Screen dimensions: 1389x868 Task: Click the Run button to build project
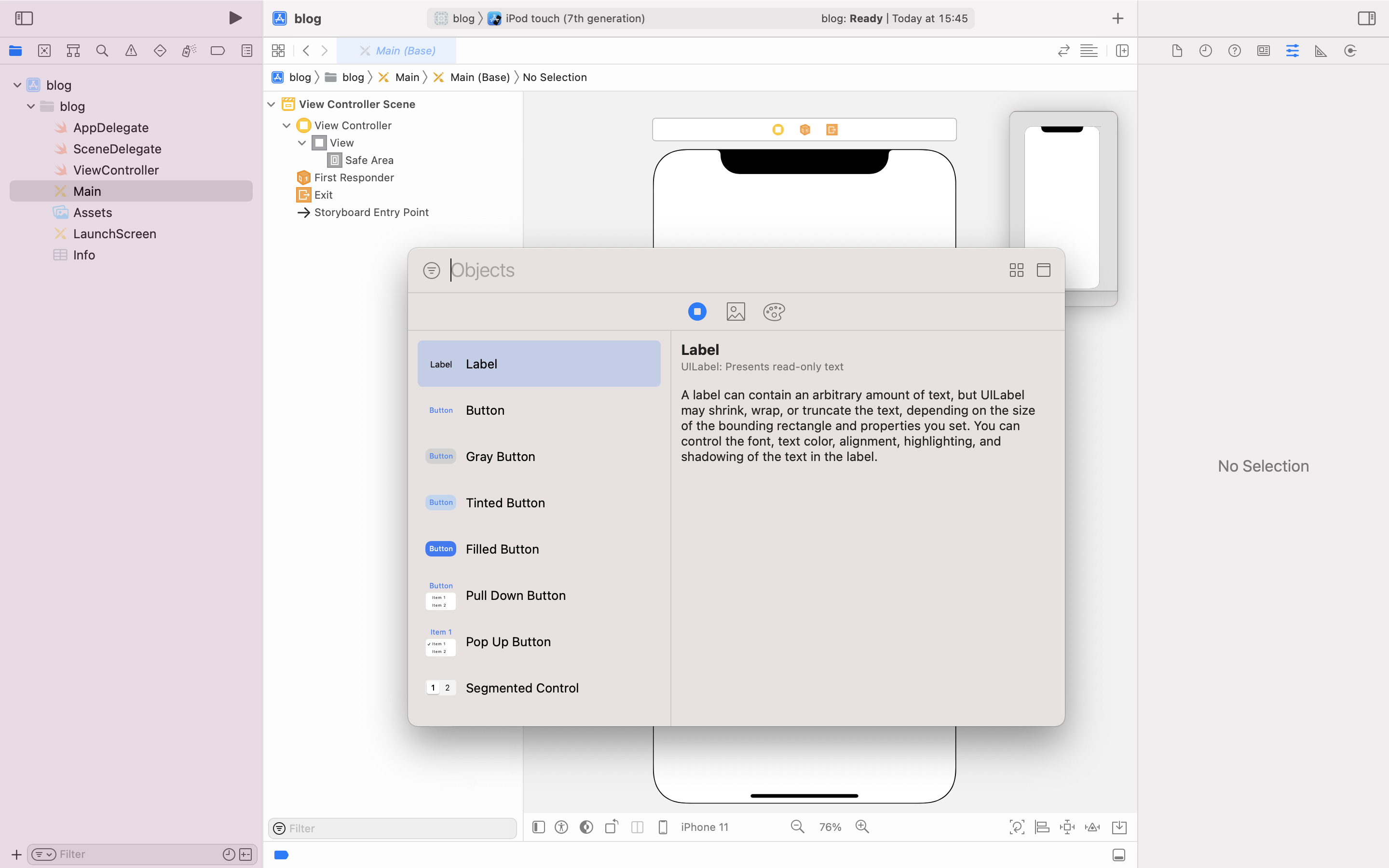pos(234,17)
